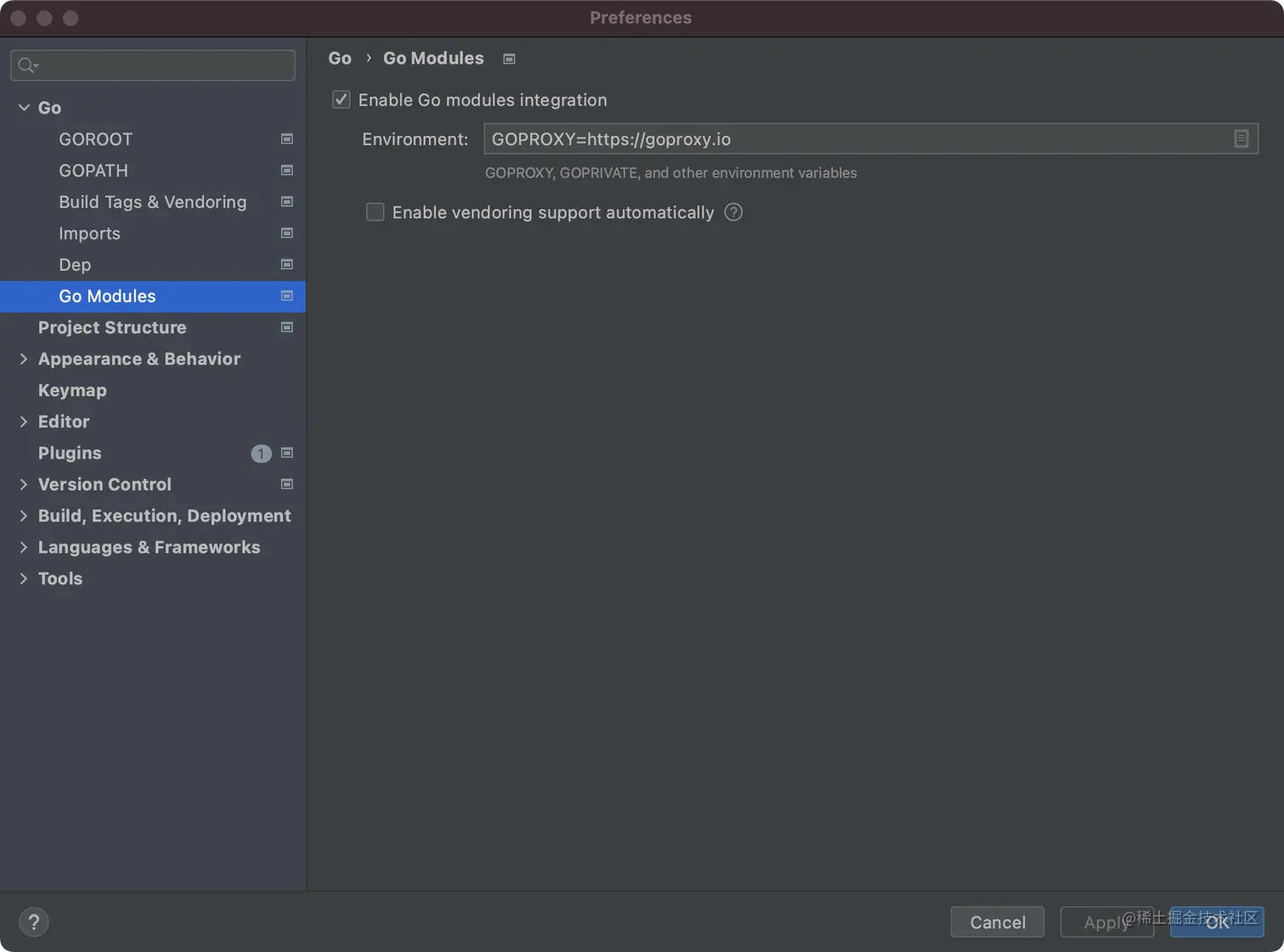Select Go Modules in the sidebar
This screenshot has height=952, width=1284.
pos(153,296)
